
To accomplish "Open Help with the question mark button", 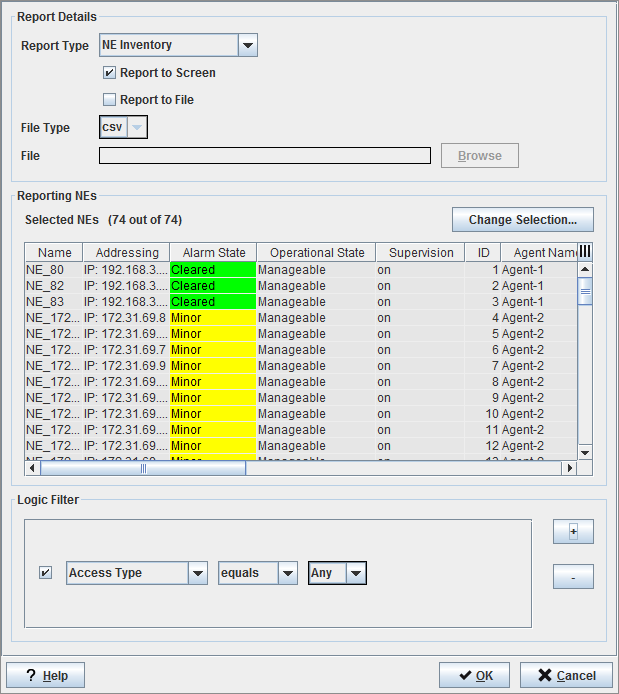I will [x=46, y=675].
